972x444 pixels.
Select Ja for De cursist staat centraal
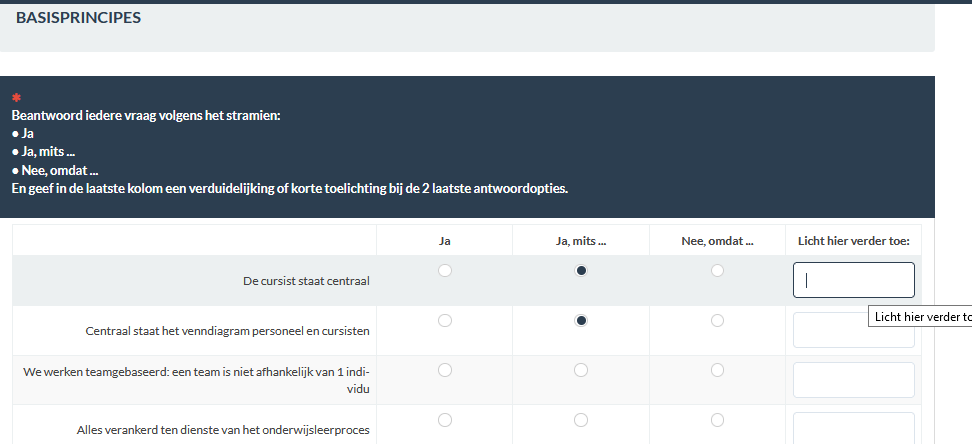[x=444, y=270]
